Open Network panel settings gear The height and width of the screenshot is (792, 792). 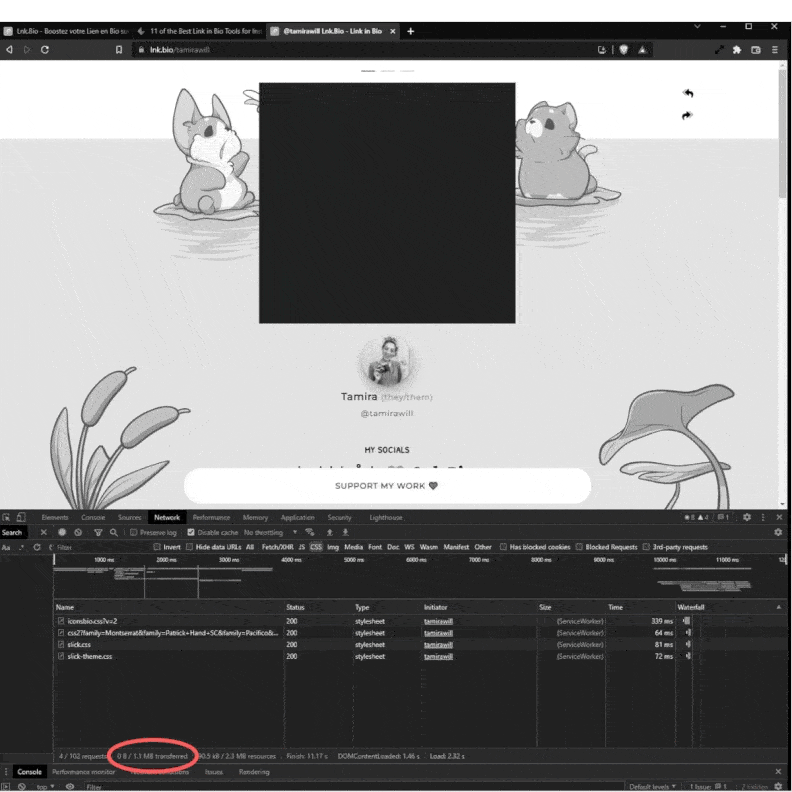pyautogui.click(x=778, y=532)
